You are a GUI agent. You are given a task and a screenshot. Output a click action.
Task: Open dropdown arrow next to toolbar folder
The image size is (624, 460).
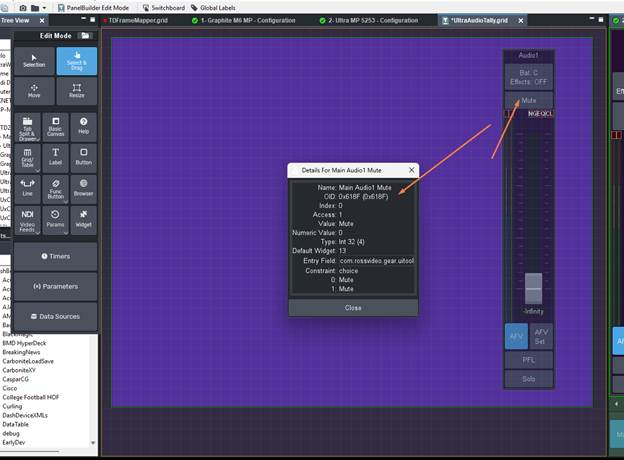[44, 8]
